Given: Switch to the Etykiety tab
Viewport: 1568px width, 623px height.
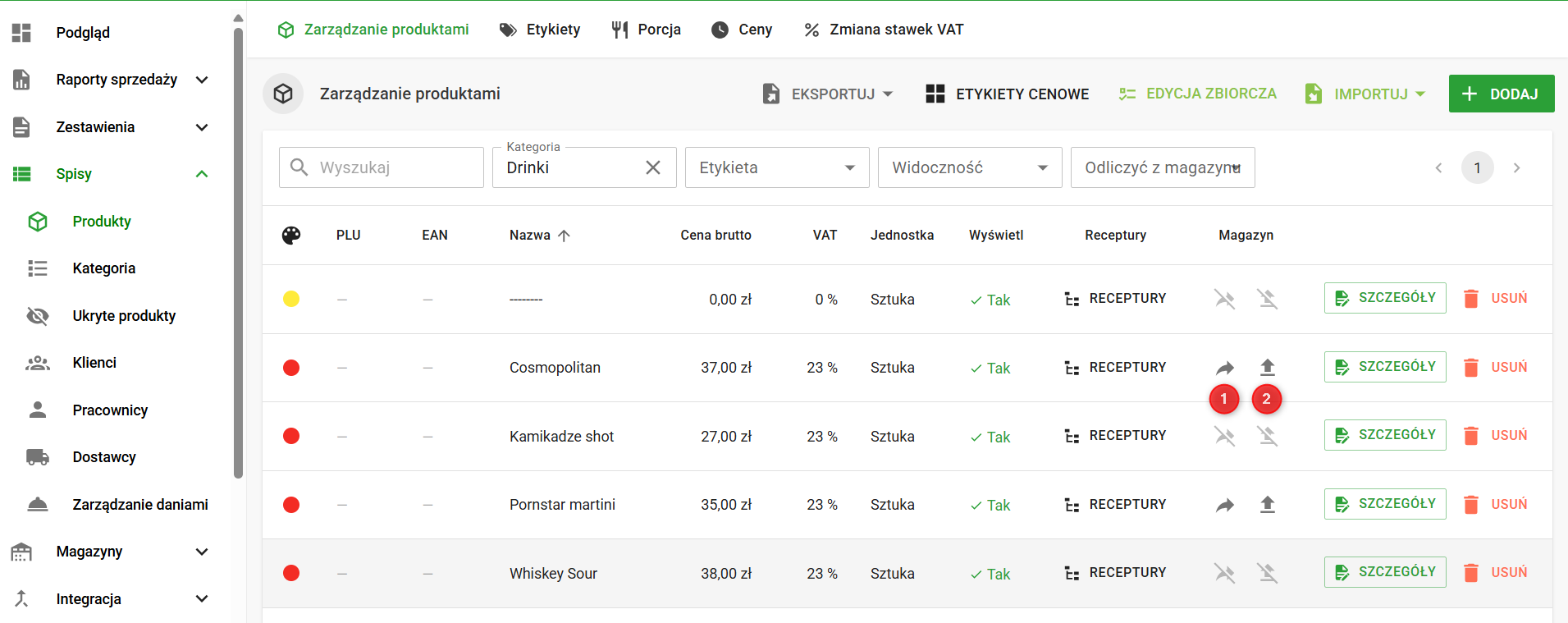Looking at the screenshot, I should tap(540, 30).
